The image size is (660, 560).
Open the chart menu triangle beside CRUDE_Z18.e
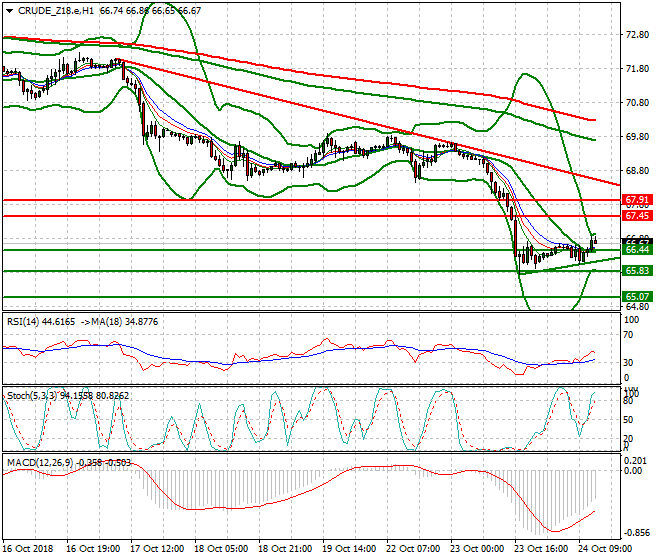[x=9, y=11]
